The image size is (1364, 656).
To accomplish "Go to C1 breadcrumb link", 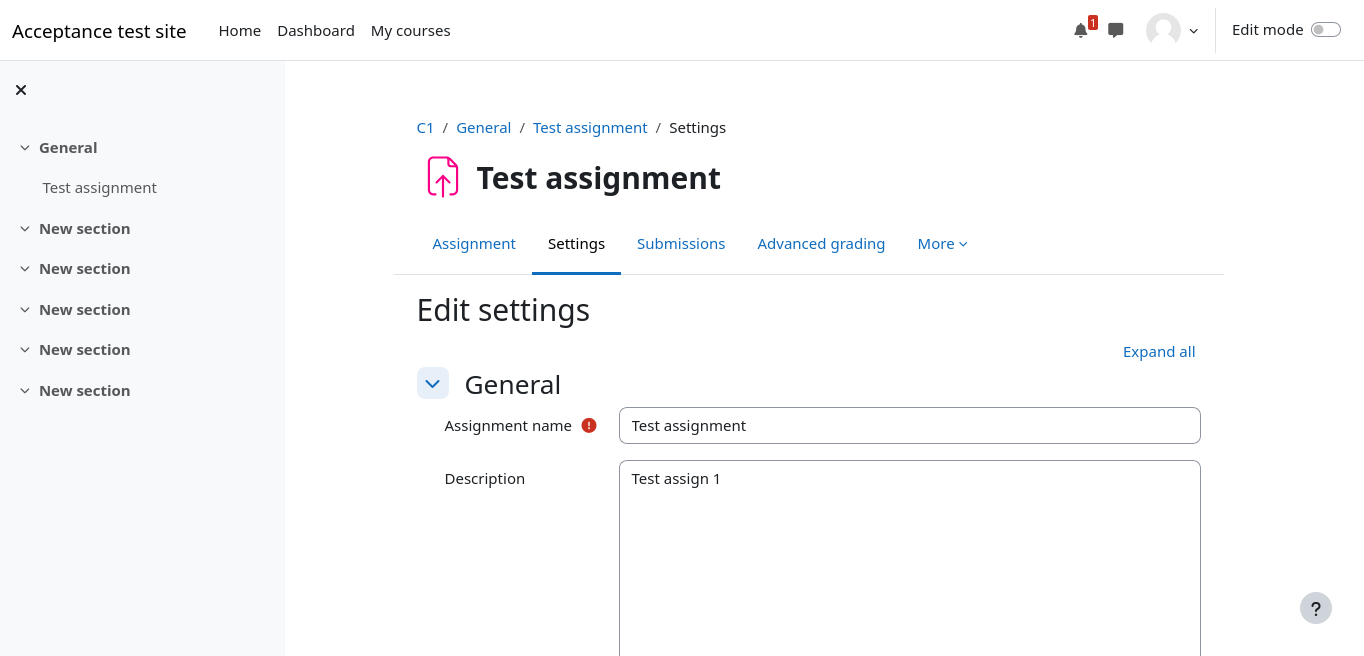I will (x=425, y=128).
